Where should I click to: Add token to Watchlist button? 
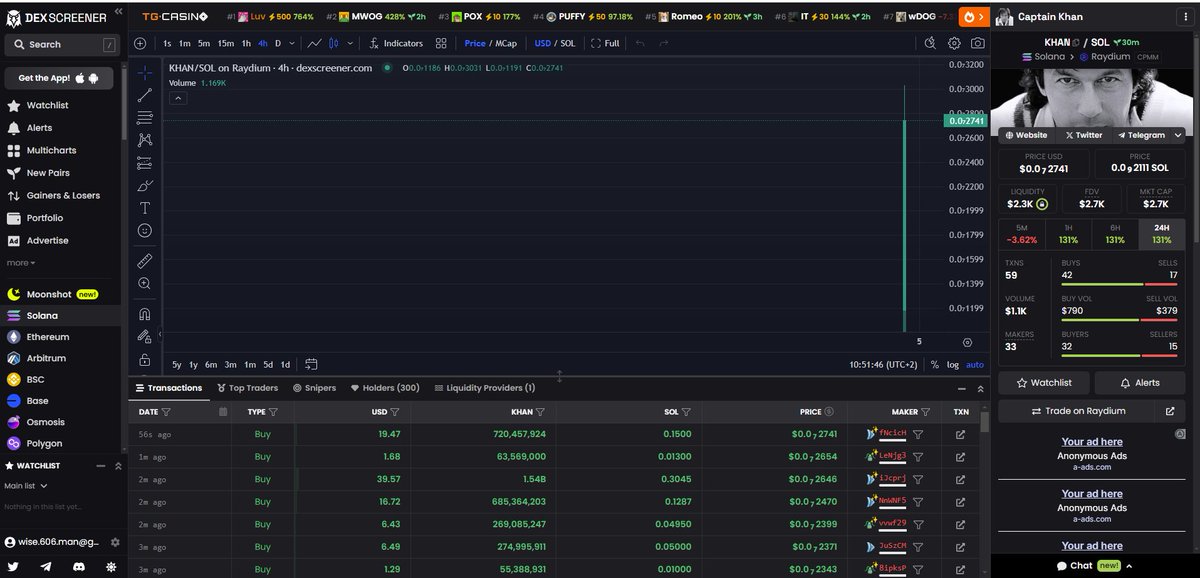pos(1044,383)
